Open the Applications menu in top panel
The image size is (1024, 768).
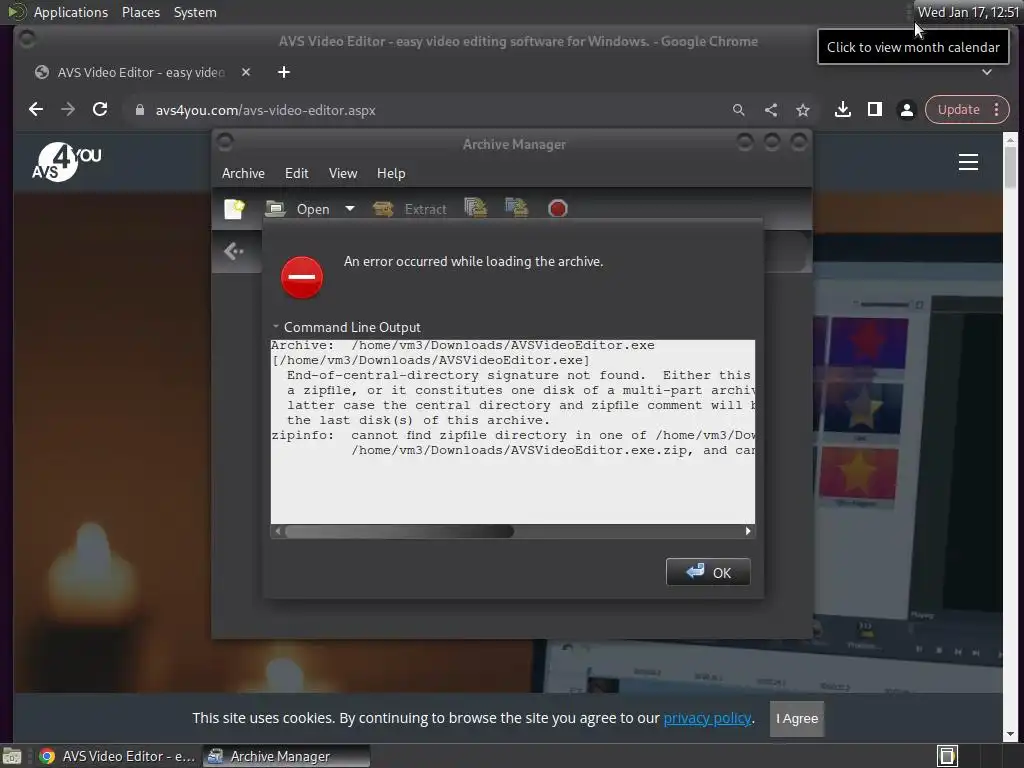pyautogui.click(x=71, y=12)
